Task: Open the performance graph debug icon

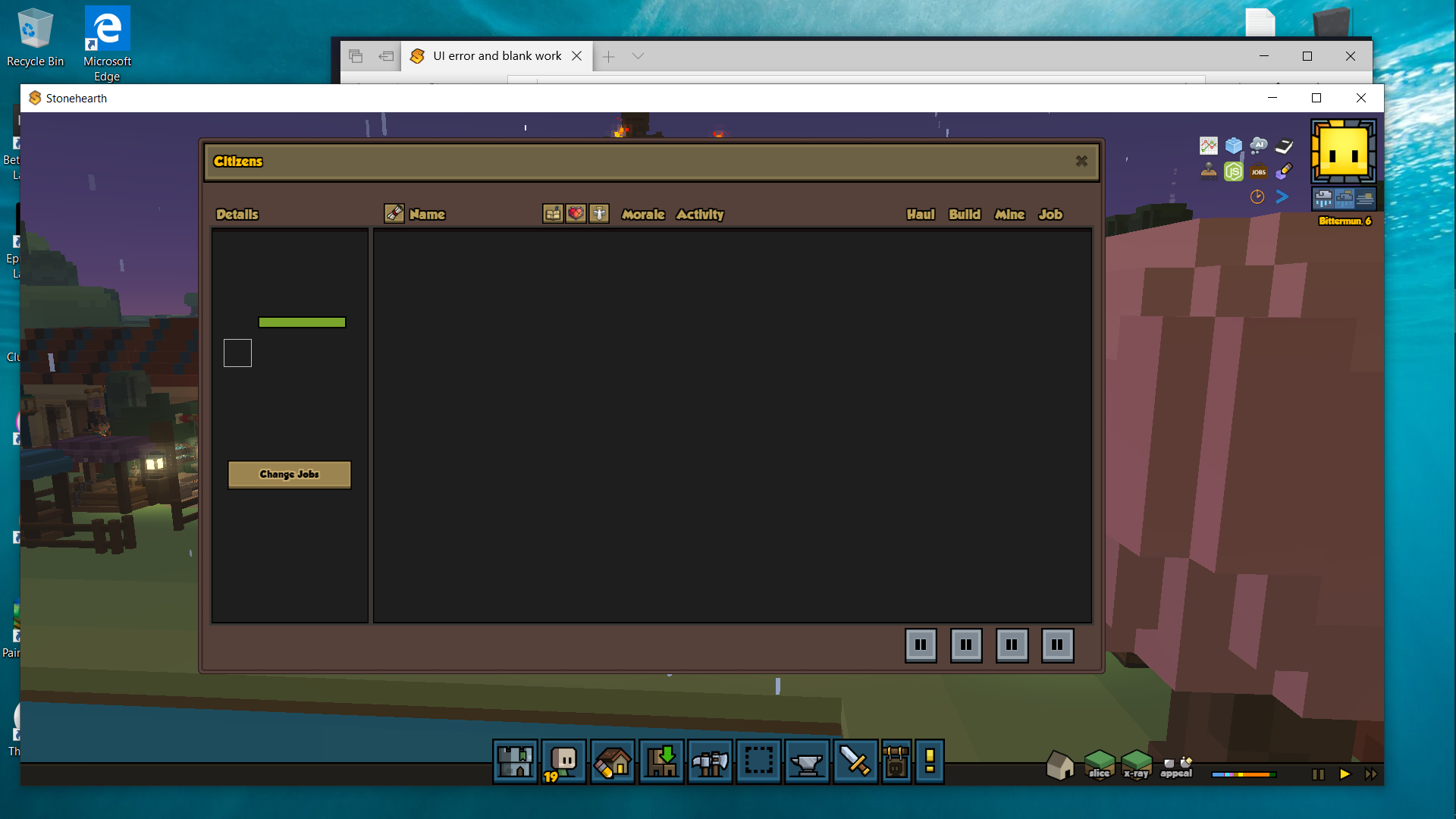Action: point(1208,146)
